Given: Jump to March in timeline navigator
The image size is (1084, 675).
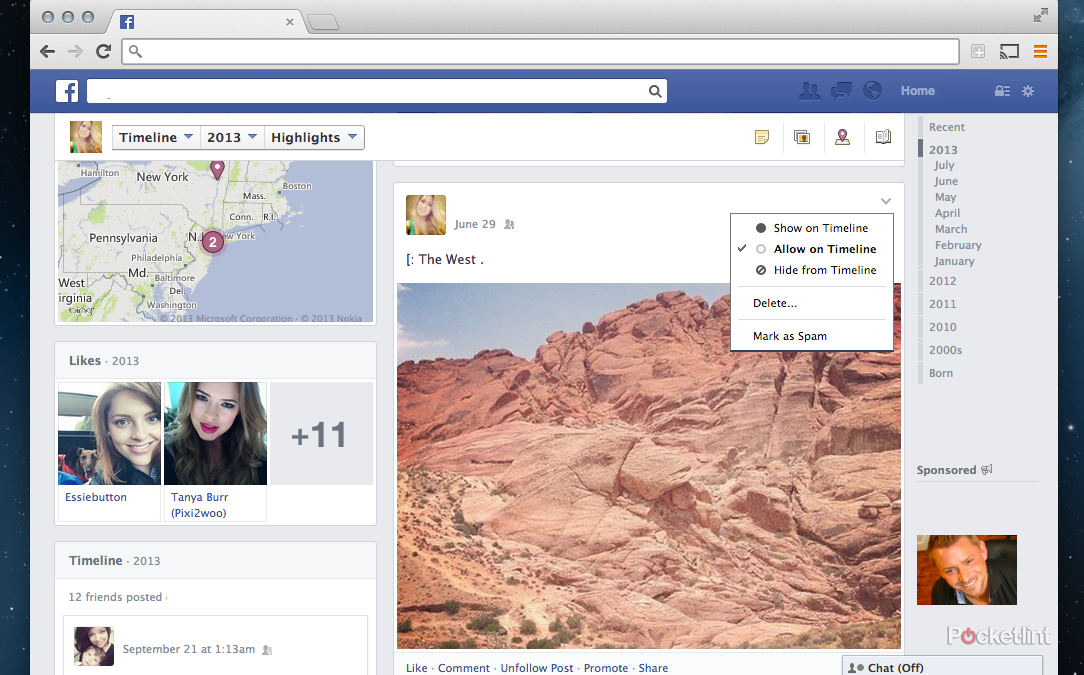Looking at the screenshot, I should (951, 229).
